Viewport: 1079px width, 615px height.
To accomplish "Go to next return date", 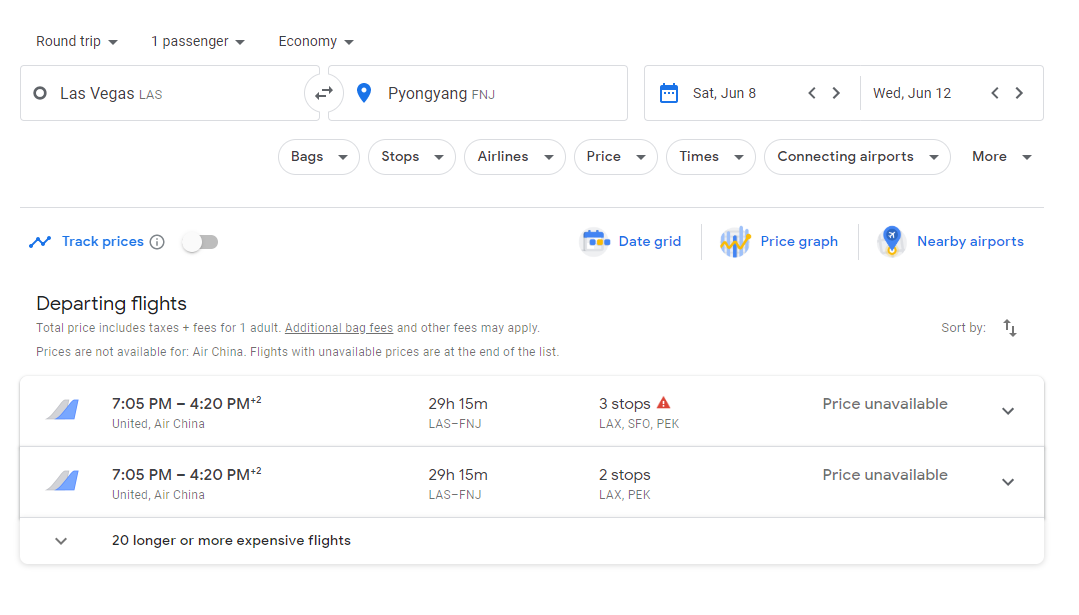I will point(1019,93).
